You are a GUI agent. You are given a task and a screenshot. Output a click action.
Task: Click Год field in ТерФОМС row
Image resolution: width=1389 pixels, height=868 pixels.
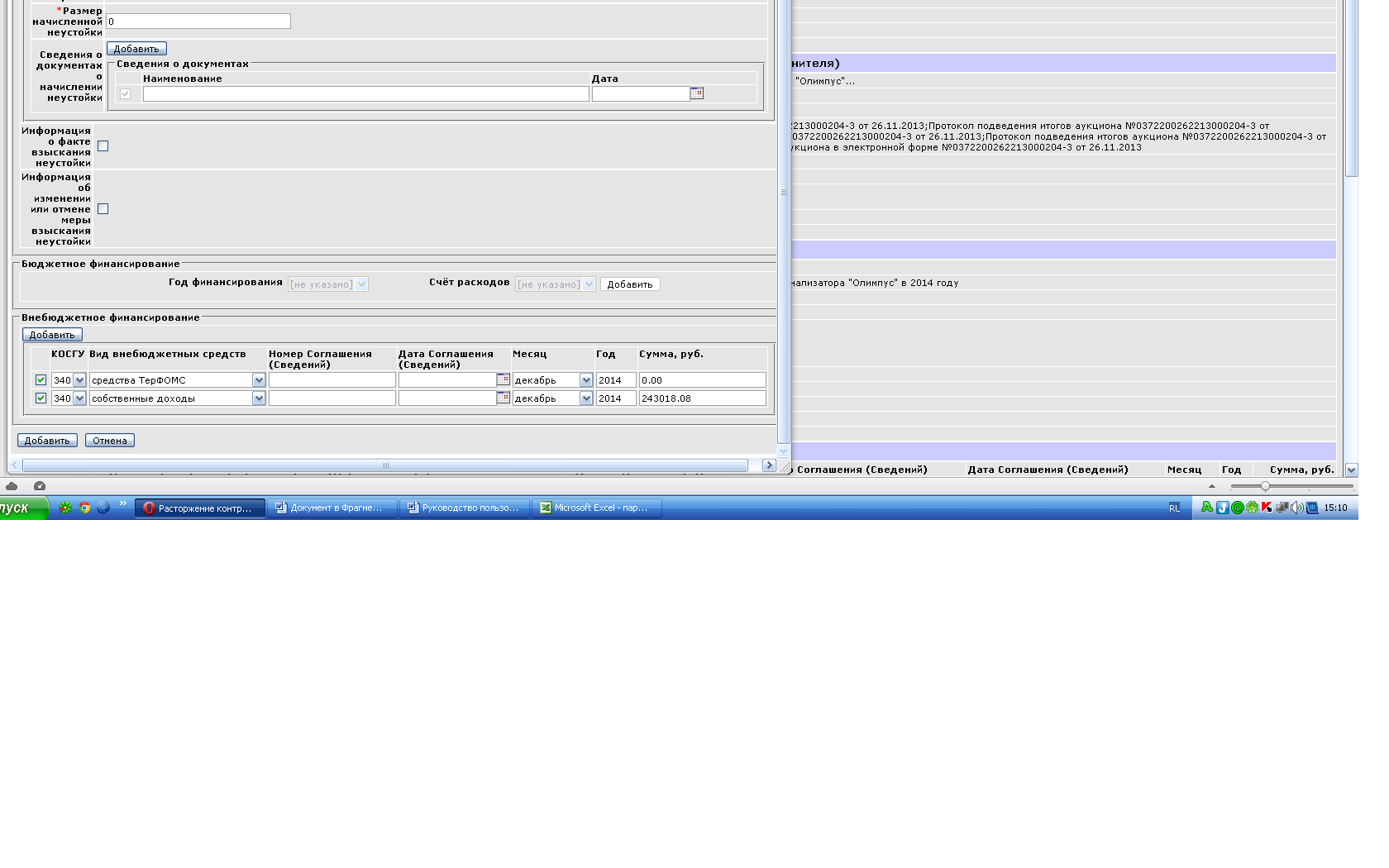[616, 380]
